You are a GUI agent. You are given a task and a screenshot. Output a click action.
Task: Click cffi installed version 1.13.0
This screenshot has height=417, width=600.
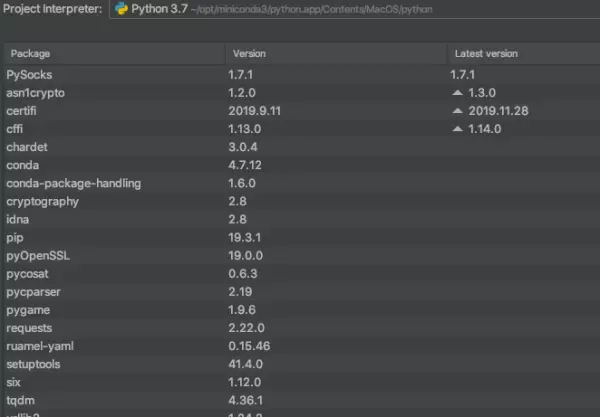[245, 129]
